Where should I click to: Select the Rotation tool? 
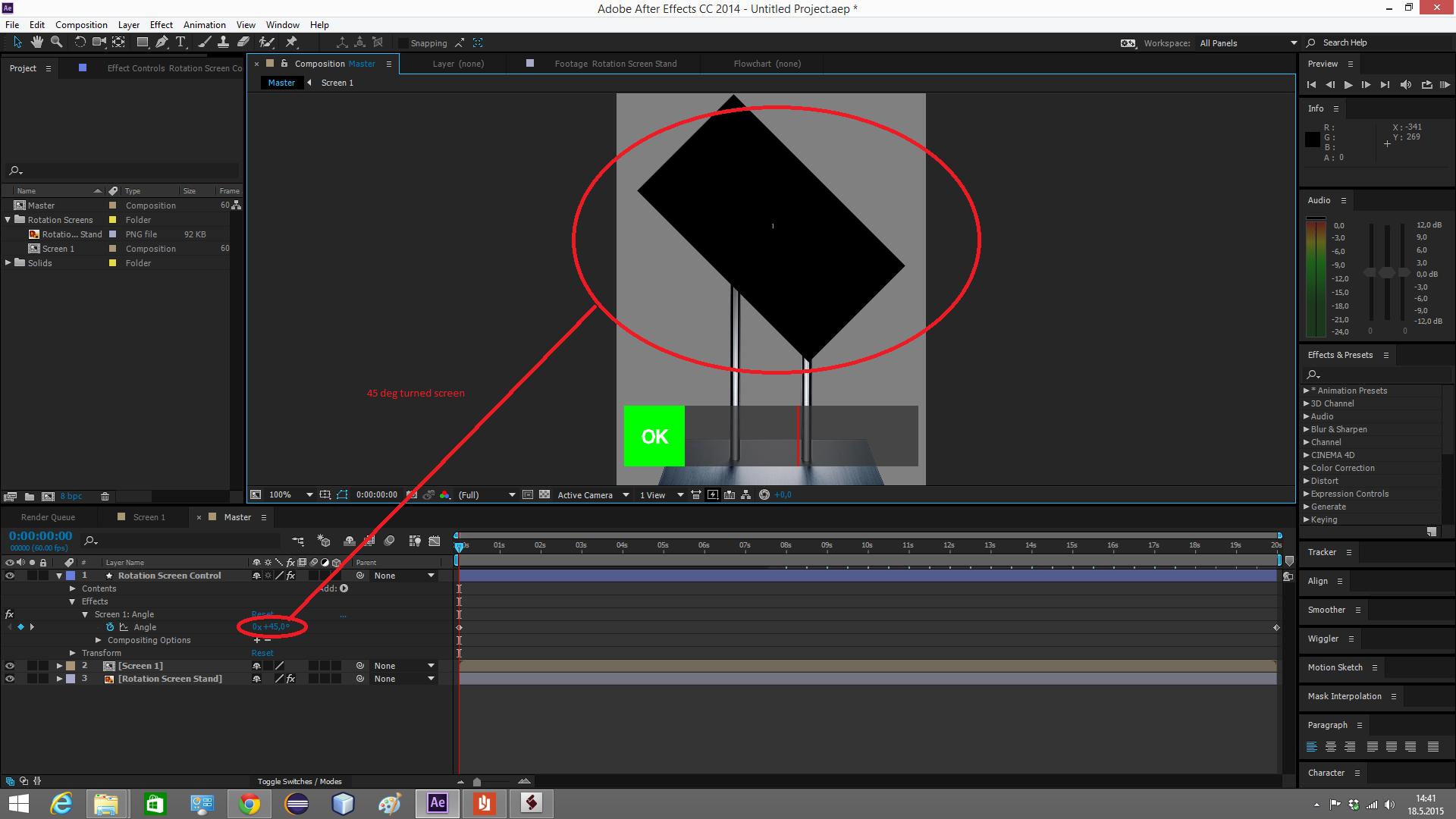click(80, 42)
